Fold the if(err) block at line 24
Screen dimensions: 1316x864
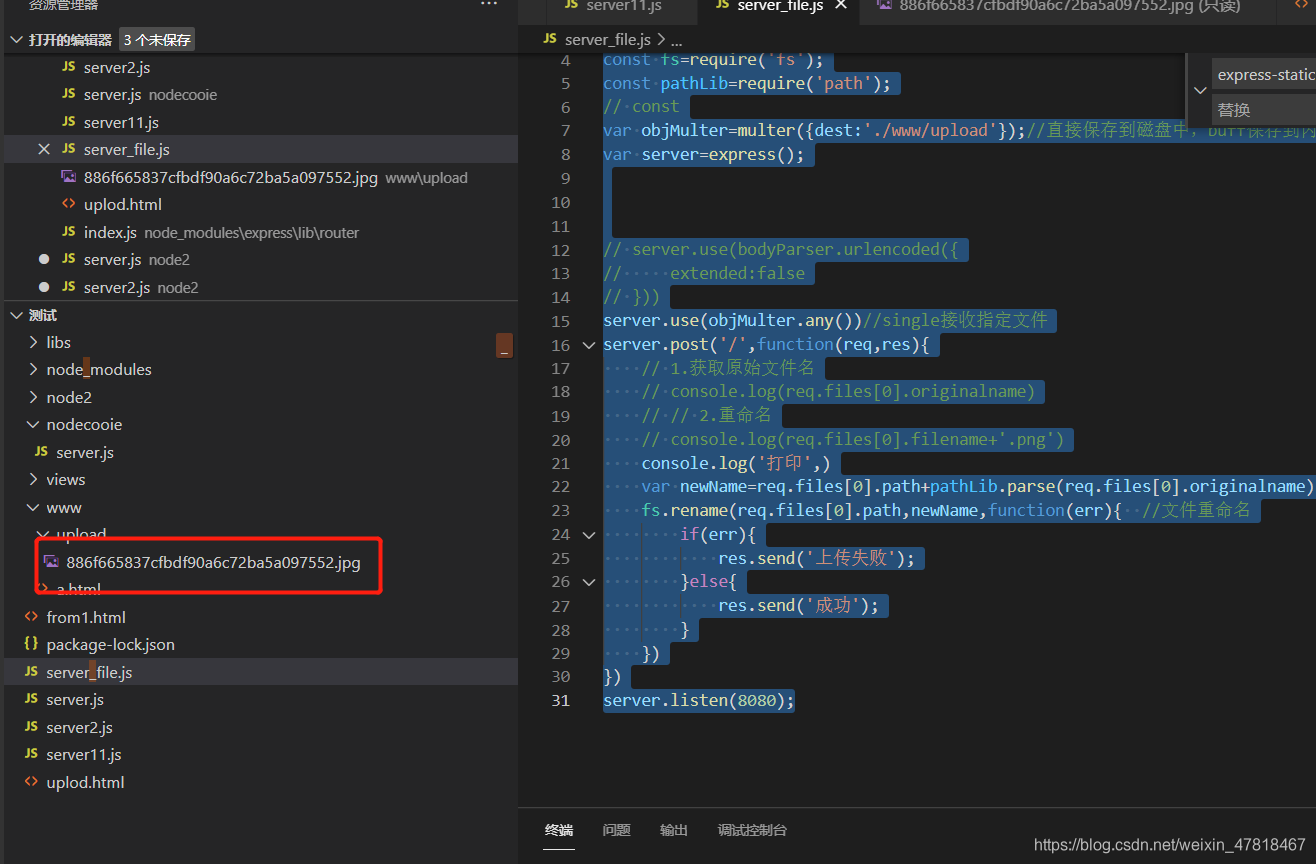click(589, 534)
